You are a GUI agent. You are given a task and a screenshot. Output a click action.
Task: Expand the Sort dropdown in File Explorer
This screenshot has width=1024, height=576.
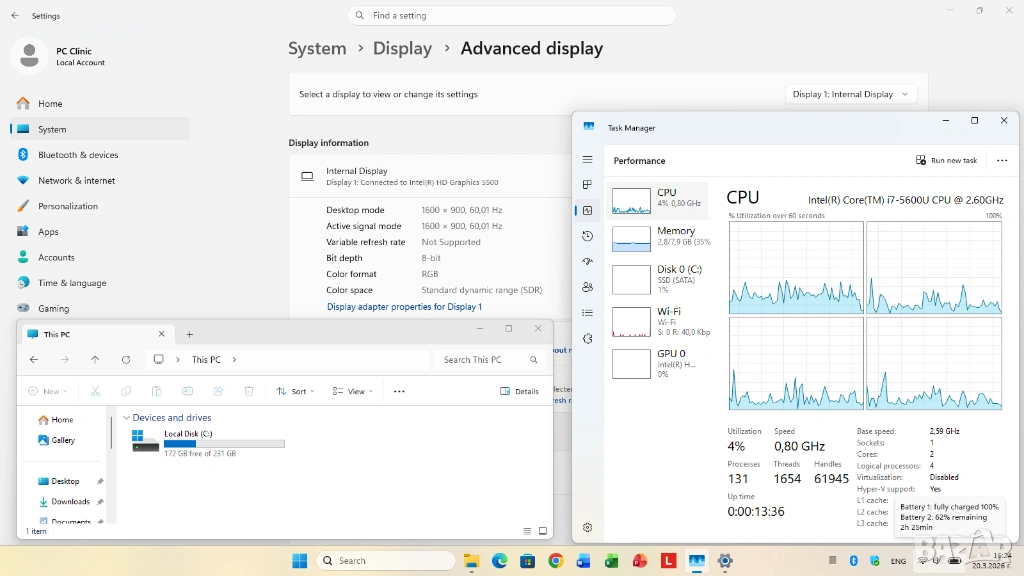pyautogui.click(x=295, y=391)
